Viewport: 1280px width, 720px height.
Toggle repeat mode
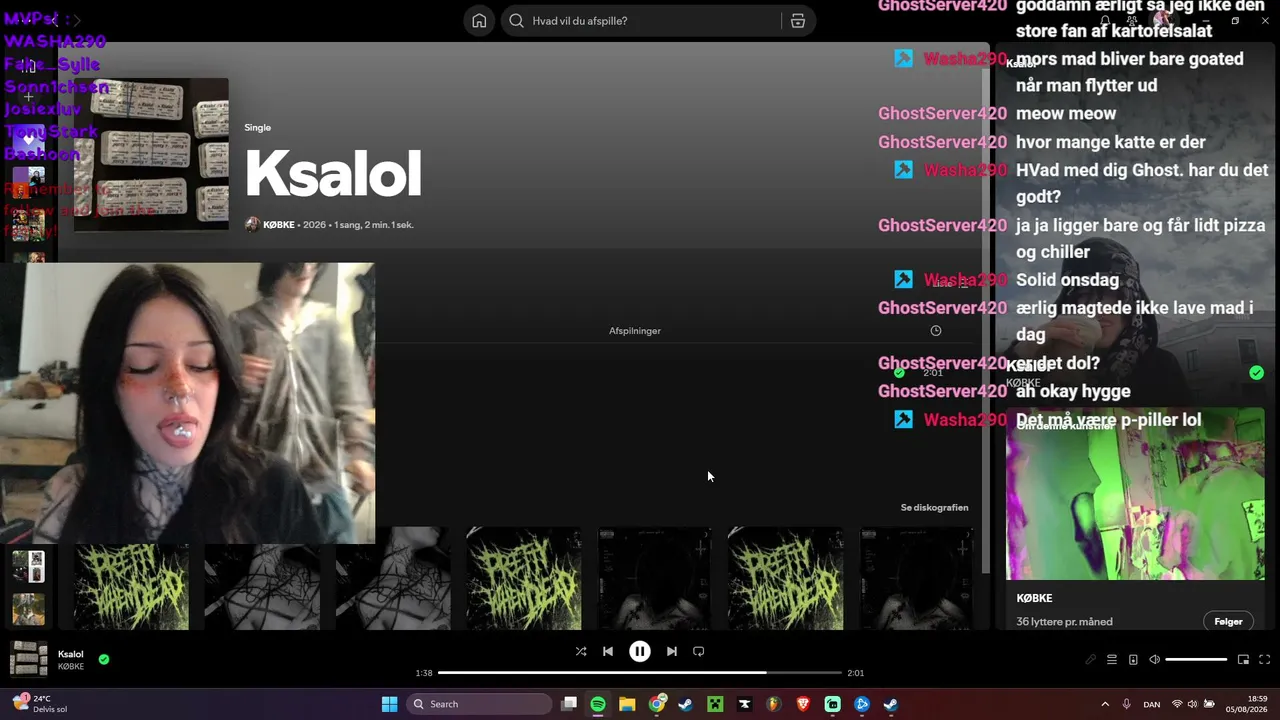pos(699,651)
